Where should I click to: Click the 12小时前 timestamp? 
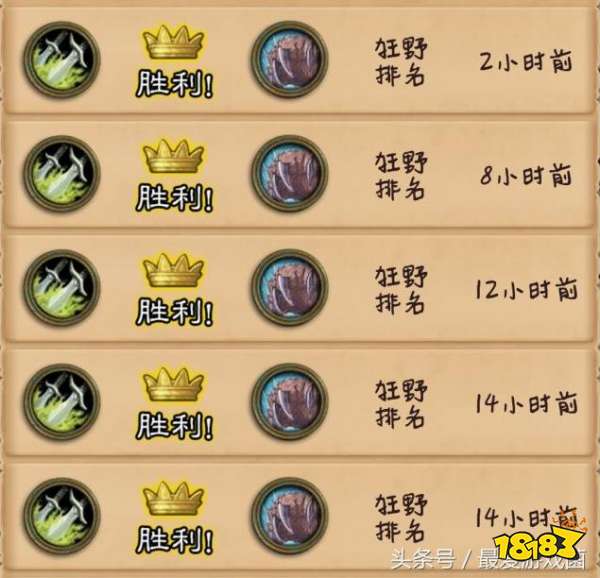coord(526,289)
